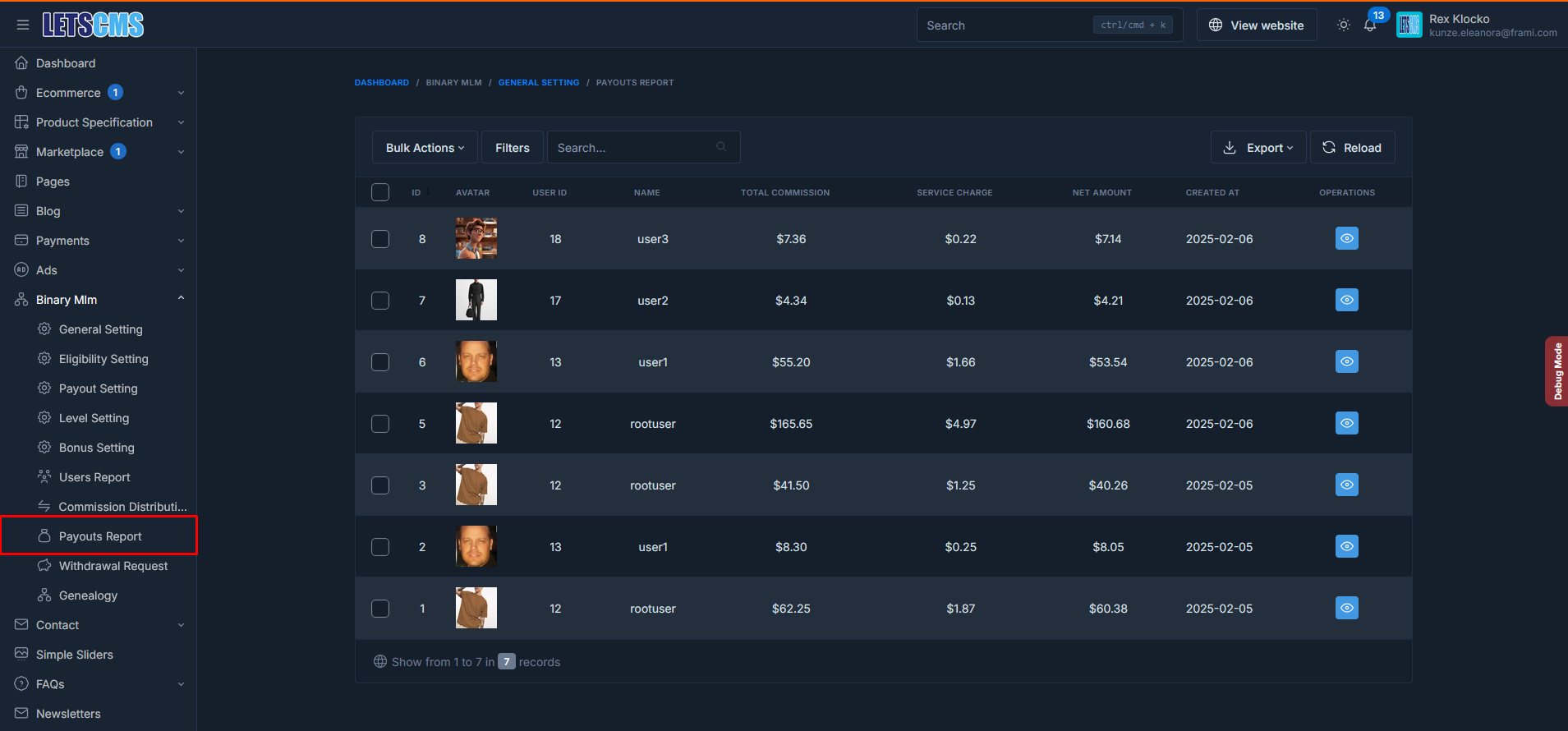This screenshot has height=731, width=1568.
Task: Expand the FAQs menu chevron
Action: pyautogui.click(x=181, y=684)
